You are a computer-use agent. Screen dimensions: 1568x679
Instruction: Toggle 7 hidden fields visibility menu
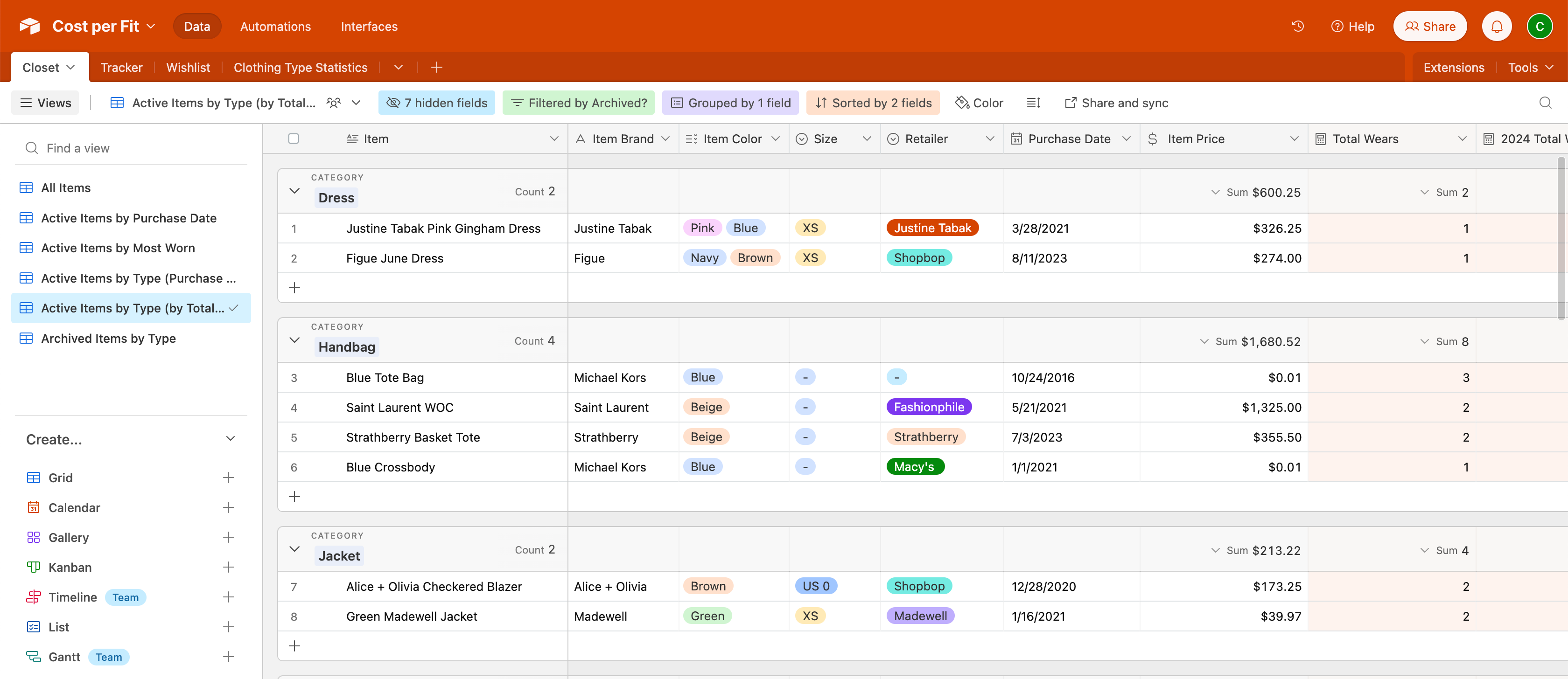click(x=436, y=103)
